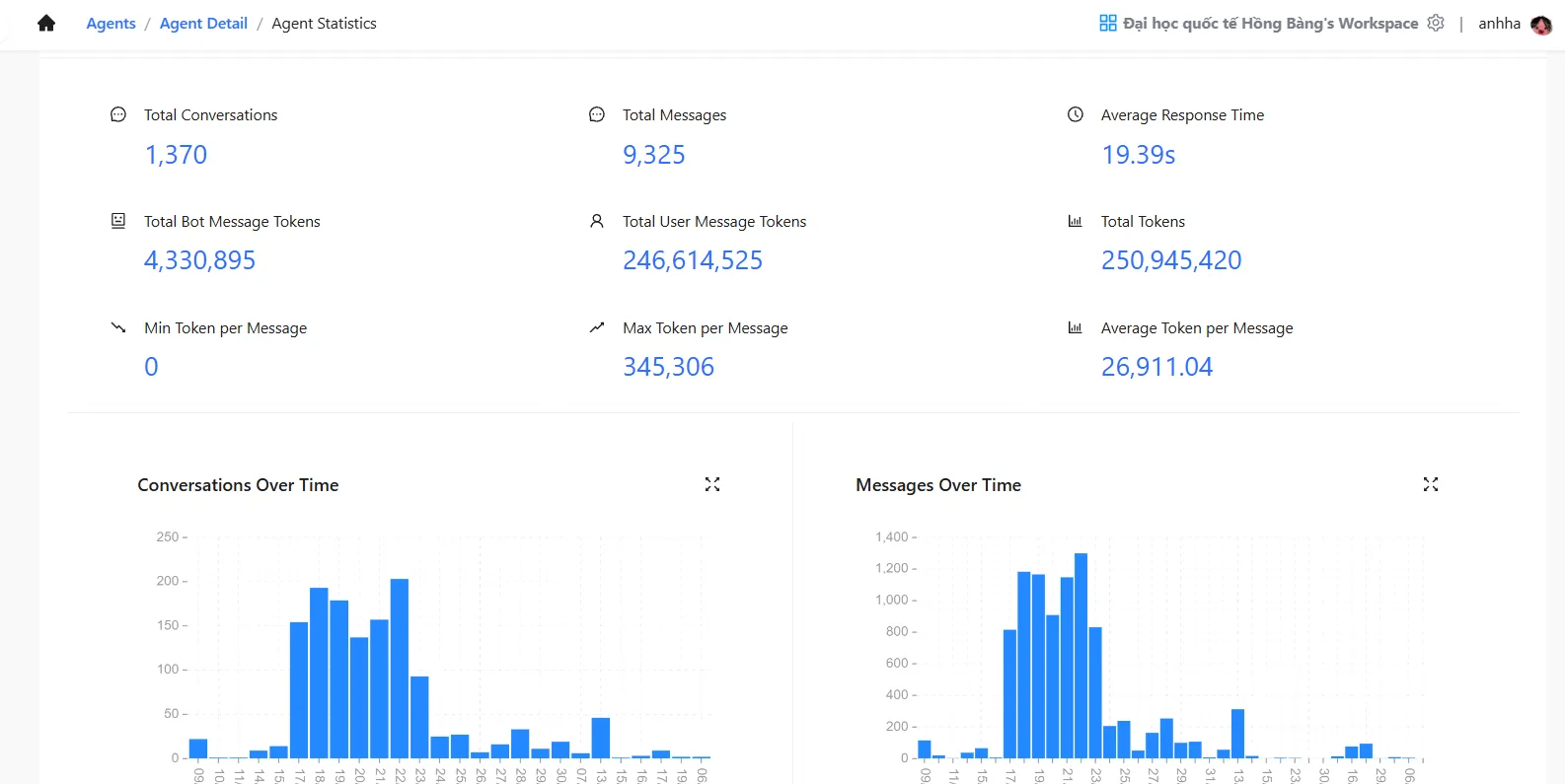1565x784 pixels.
Task: Open workspace settings gear icon
Action: point(1436,23)
